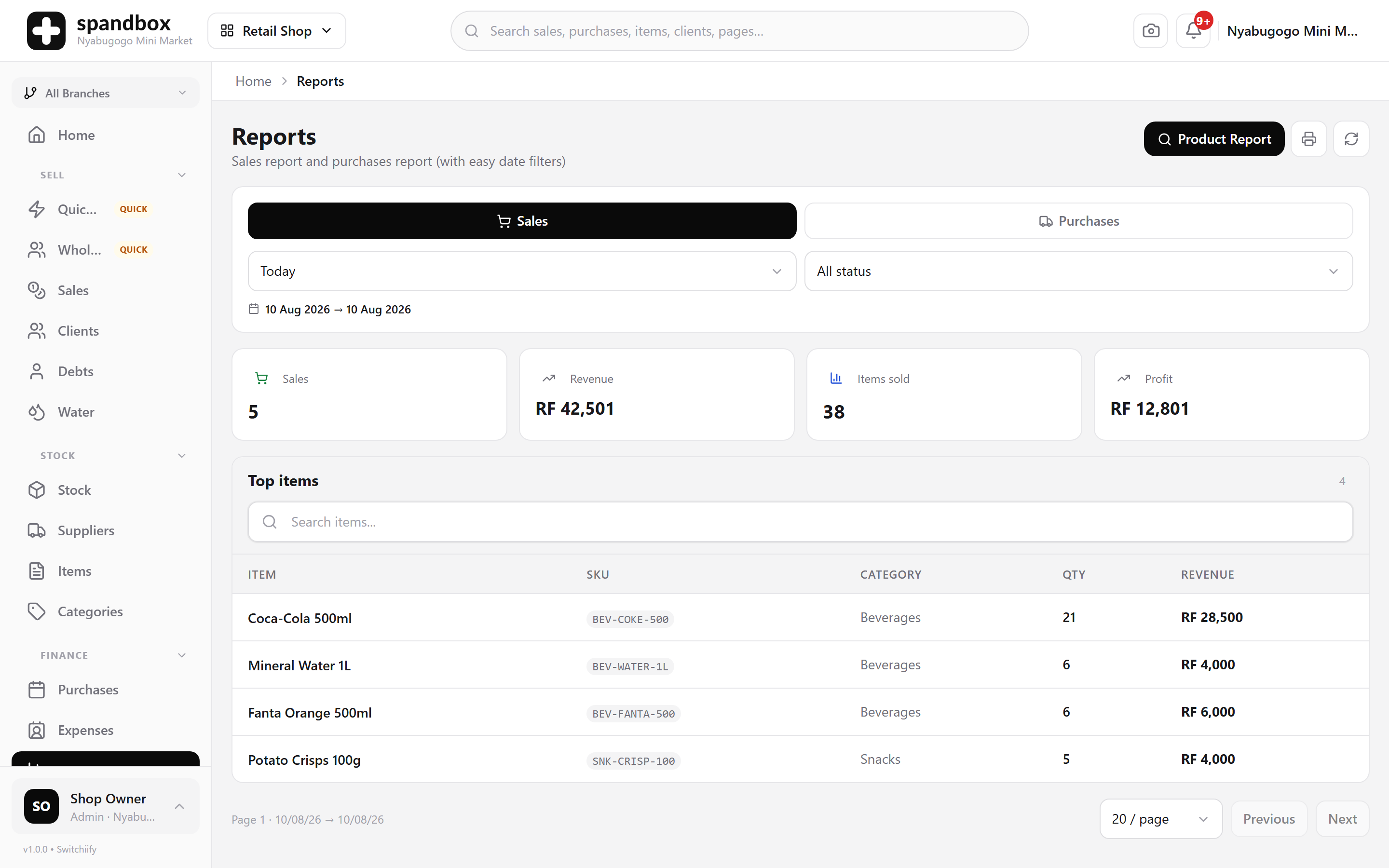Screen dimensions: 1389x868
Task: Open the Nyabugogo Mini M... account name
Action: coord(1292,31)
